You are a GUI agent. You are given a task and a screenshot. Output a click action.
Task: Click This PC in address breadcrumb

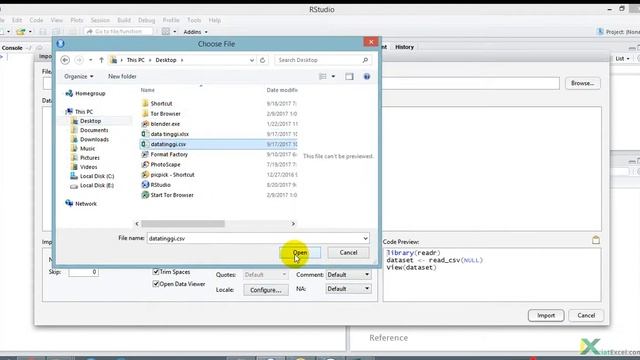135,60
